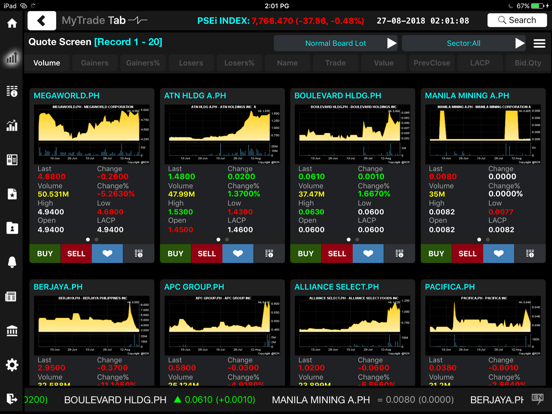Open the calendar table sidebar icon

(x=11, y=296)
